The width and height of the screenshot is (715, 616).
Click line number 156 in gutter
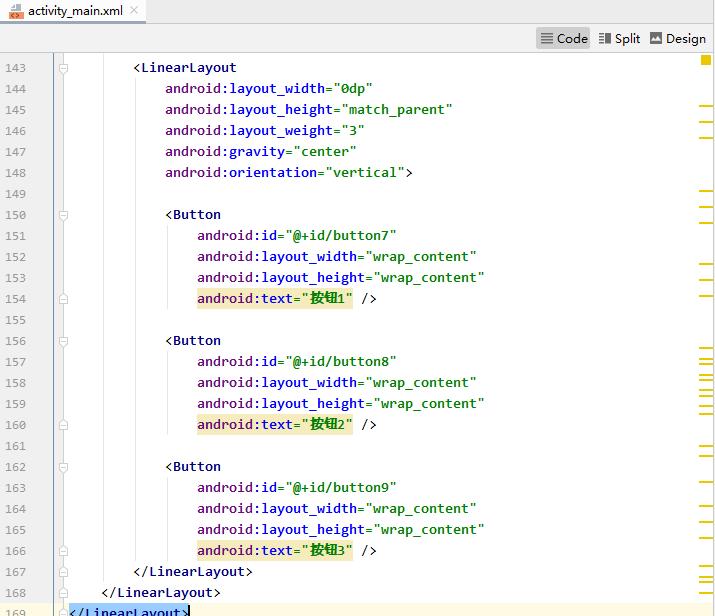tap(16, 341)
